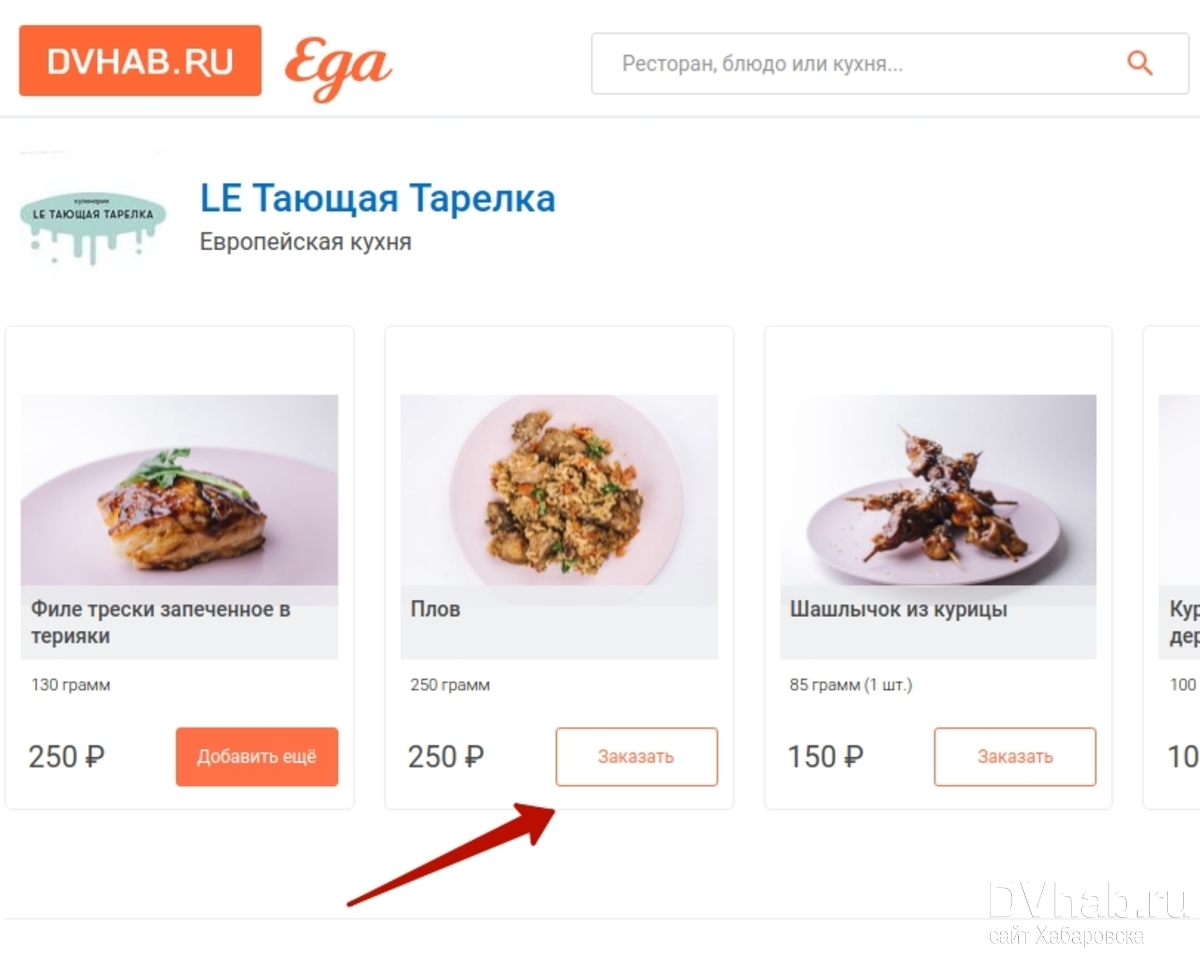Image resolution: width=1200 pixels, height=958 pixels.
Task: Click the search magnifier icon
Action: (x=1140, y=64)
